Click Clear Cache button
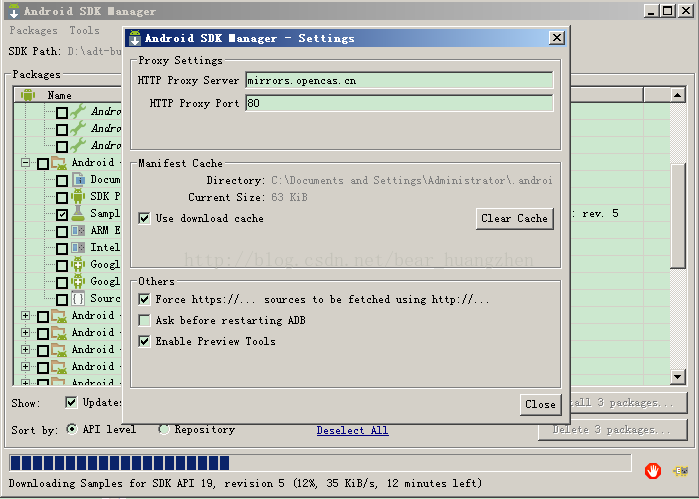This screenshot has width=699, height=499. click(x=514, y=219)
